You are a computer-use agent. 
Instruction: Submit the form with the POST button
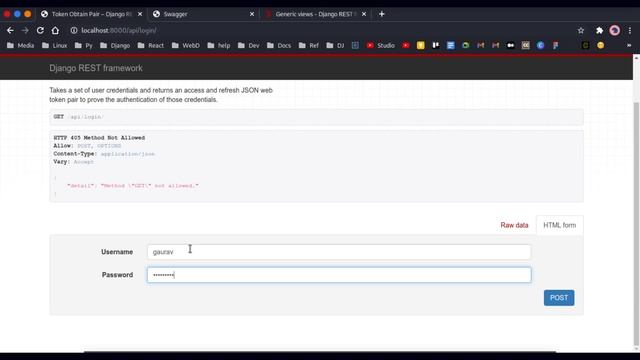coord(559,298)
